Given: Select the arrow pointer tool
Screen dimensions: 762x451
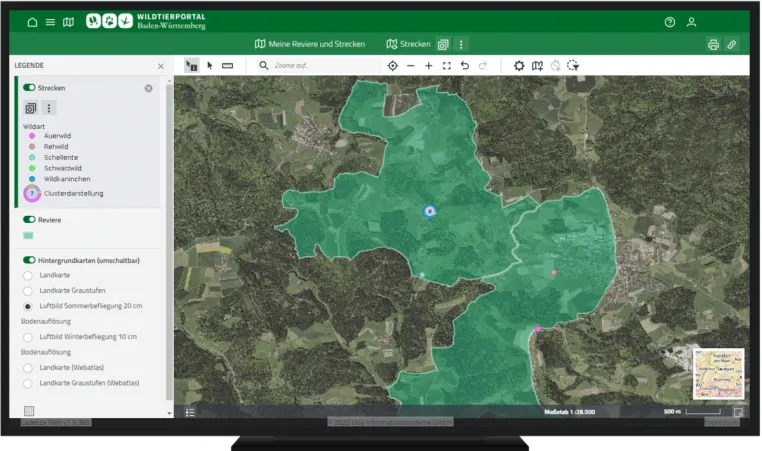Looking at the screenshot, I should pos(210,66).
